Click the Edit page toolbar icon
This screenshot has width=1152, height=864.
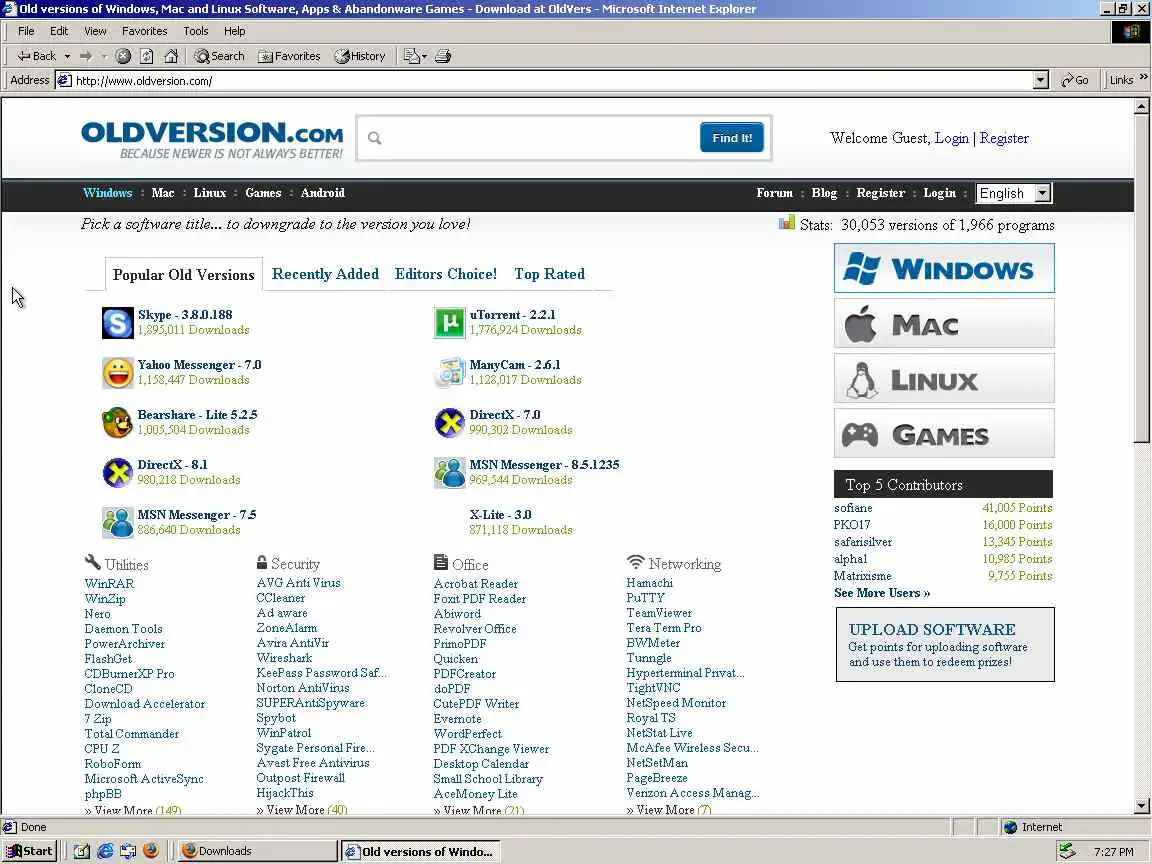pos(411,56)
